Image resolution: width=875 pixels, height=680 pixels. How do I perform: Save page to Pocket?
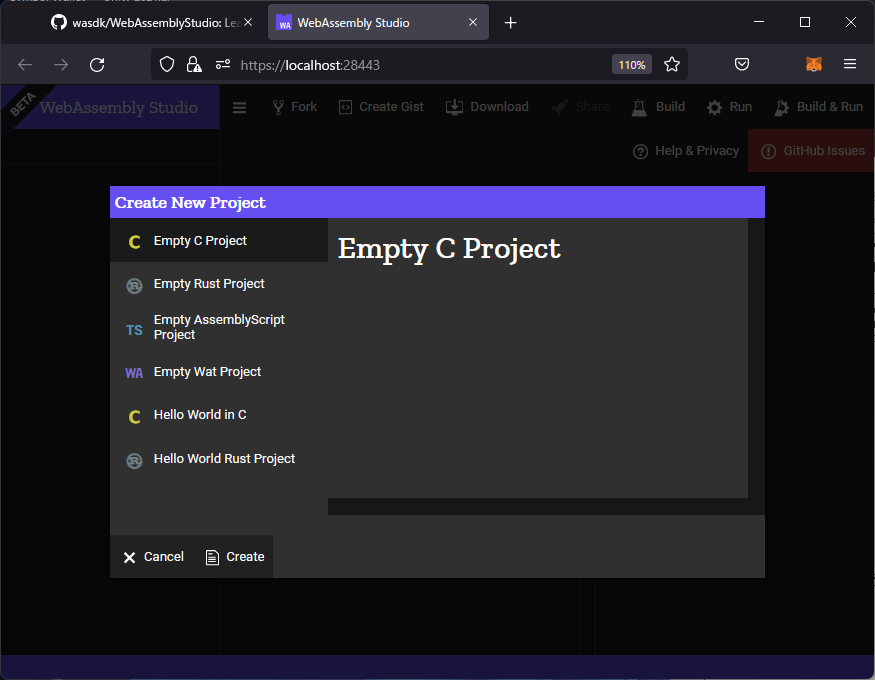tap(742, 65)
